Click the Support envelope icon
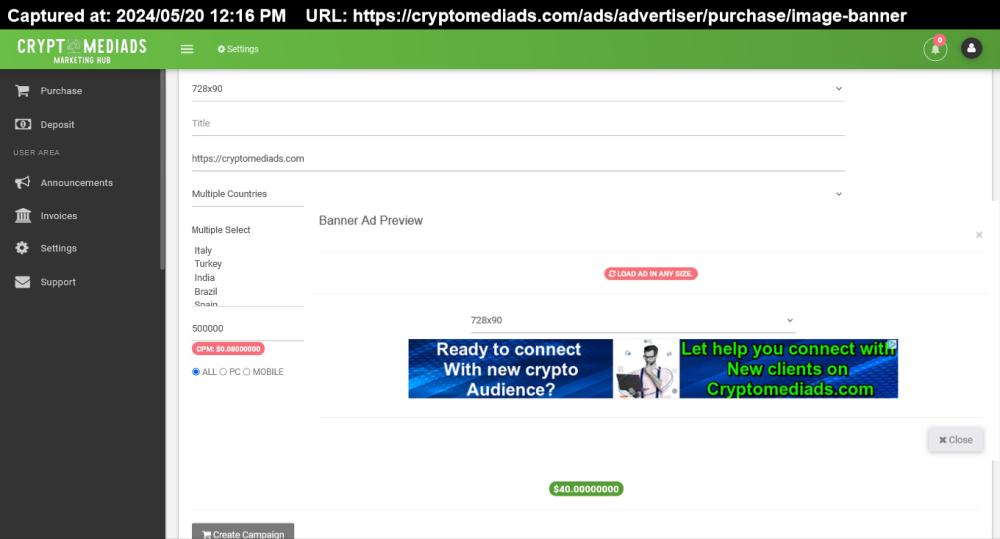 point(22,282)
